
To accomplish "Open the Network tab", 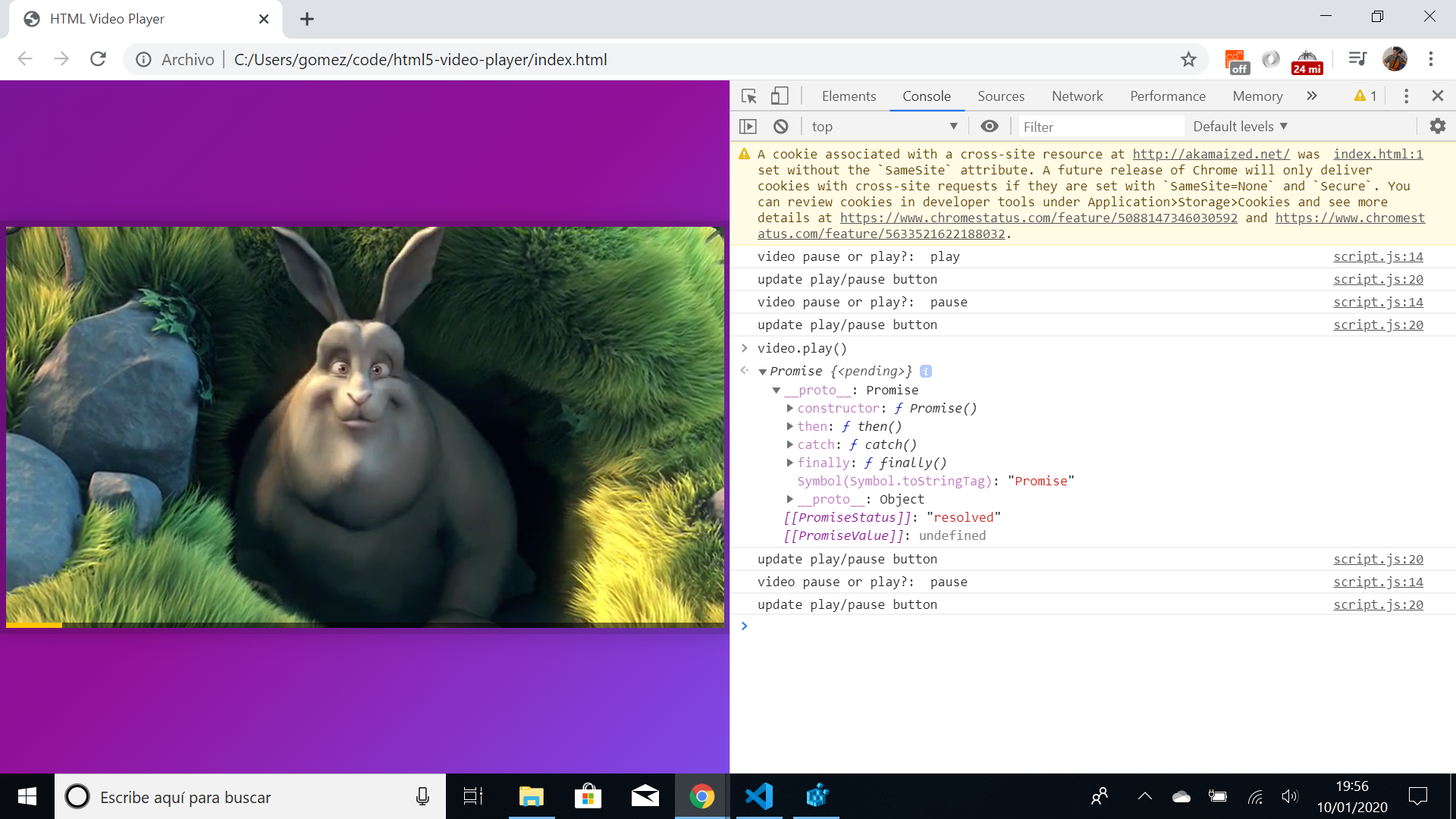I will pos(1077,96).
